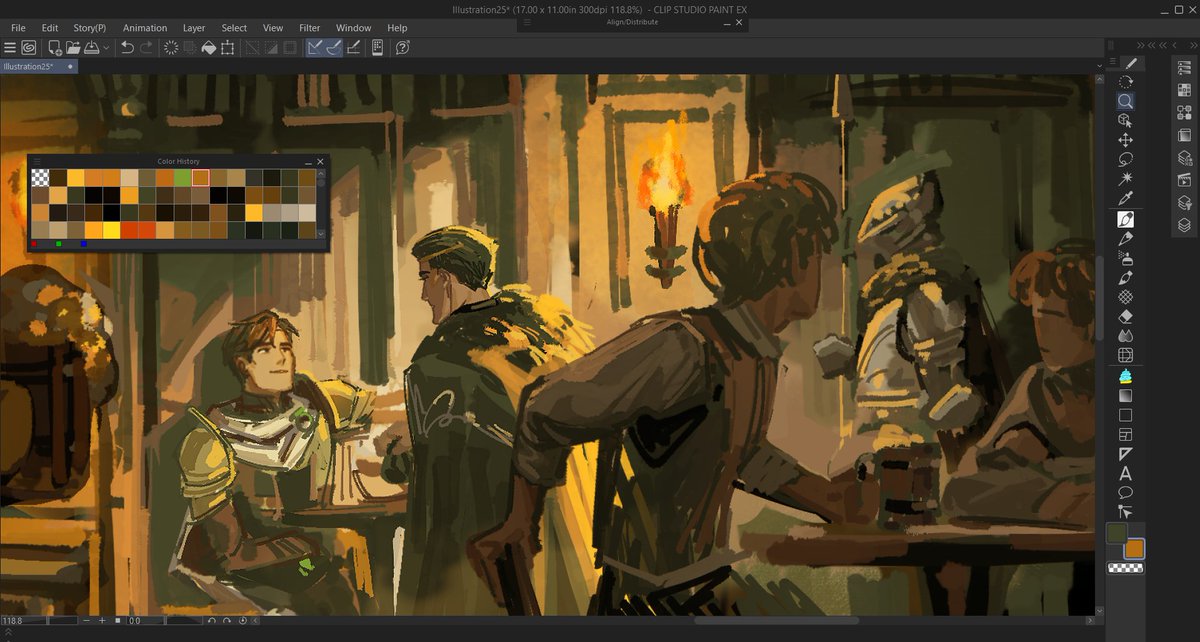
Task: Click Invert selected area icon
Action: coord(271,47)
